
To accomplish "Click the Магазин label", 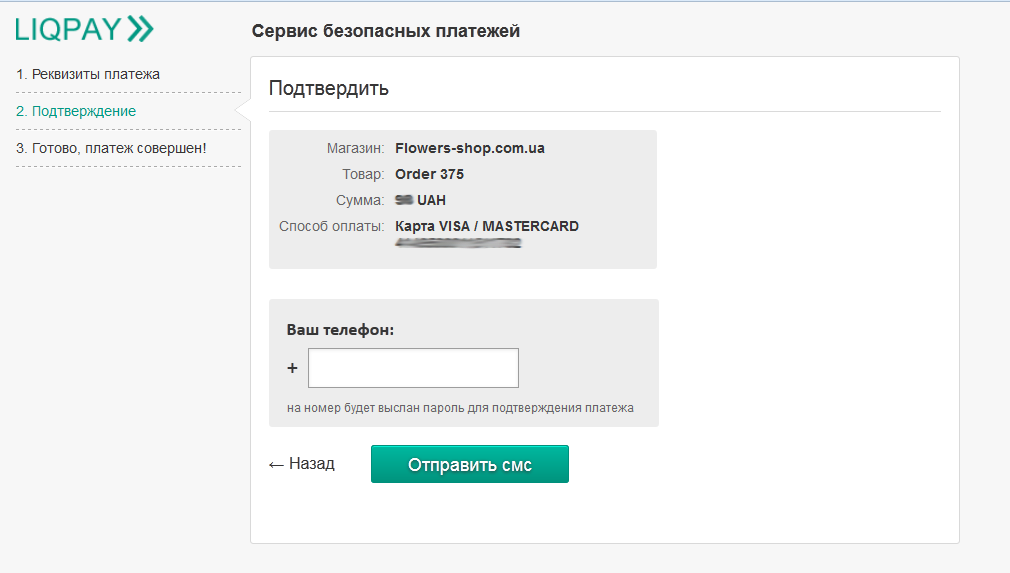I will pyautogui.click(x=355, y=148).
